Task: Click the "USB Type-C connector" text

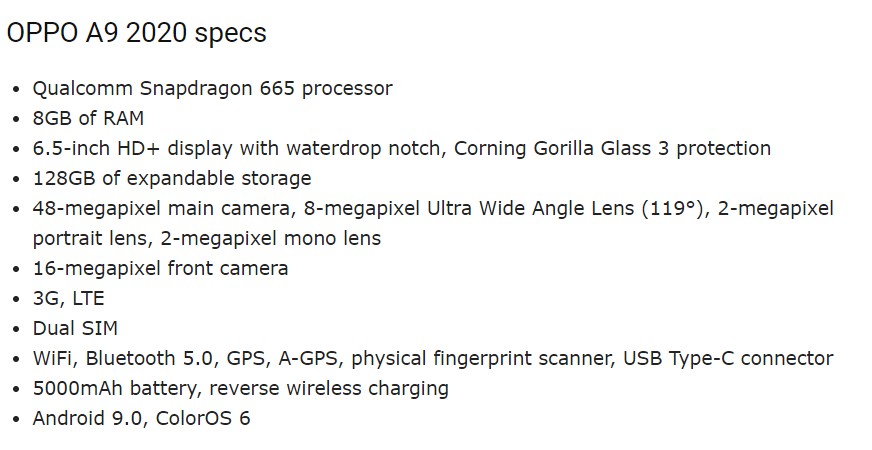Action: pyautogui.click(x=728, y=358)
